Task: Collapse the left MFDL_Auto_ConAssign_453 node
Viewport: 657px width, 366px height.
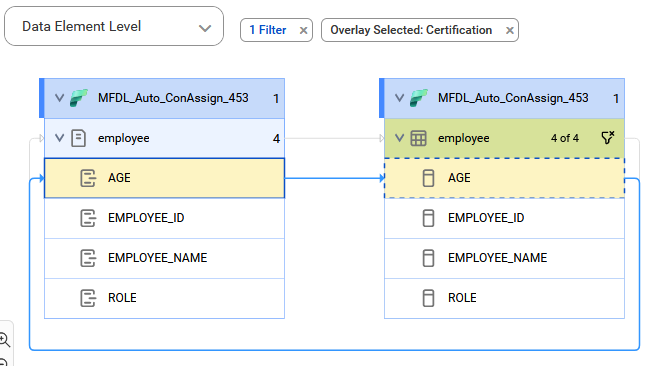Action: click(59, 98)
